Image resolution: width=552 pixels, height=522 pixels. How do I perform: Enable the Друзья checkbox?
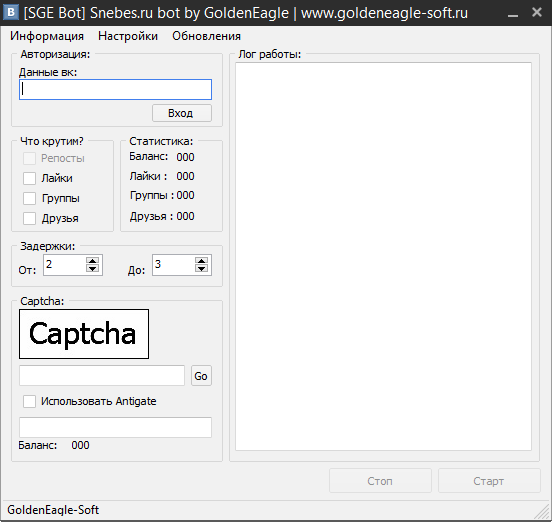pos(29,218)
